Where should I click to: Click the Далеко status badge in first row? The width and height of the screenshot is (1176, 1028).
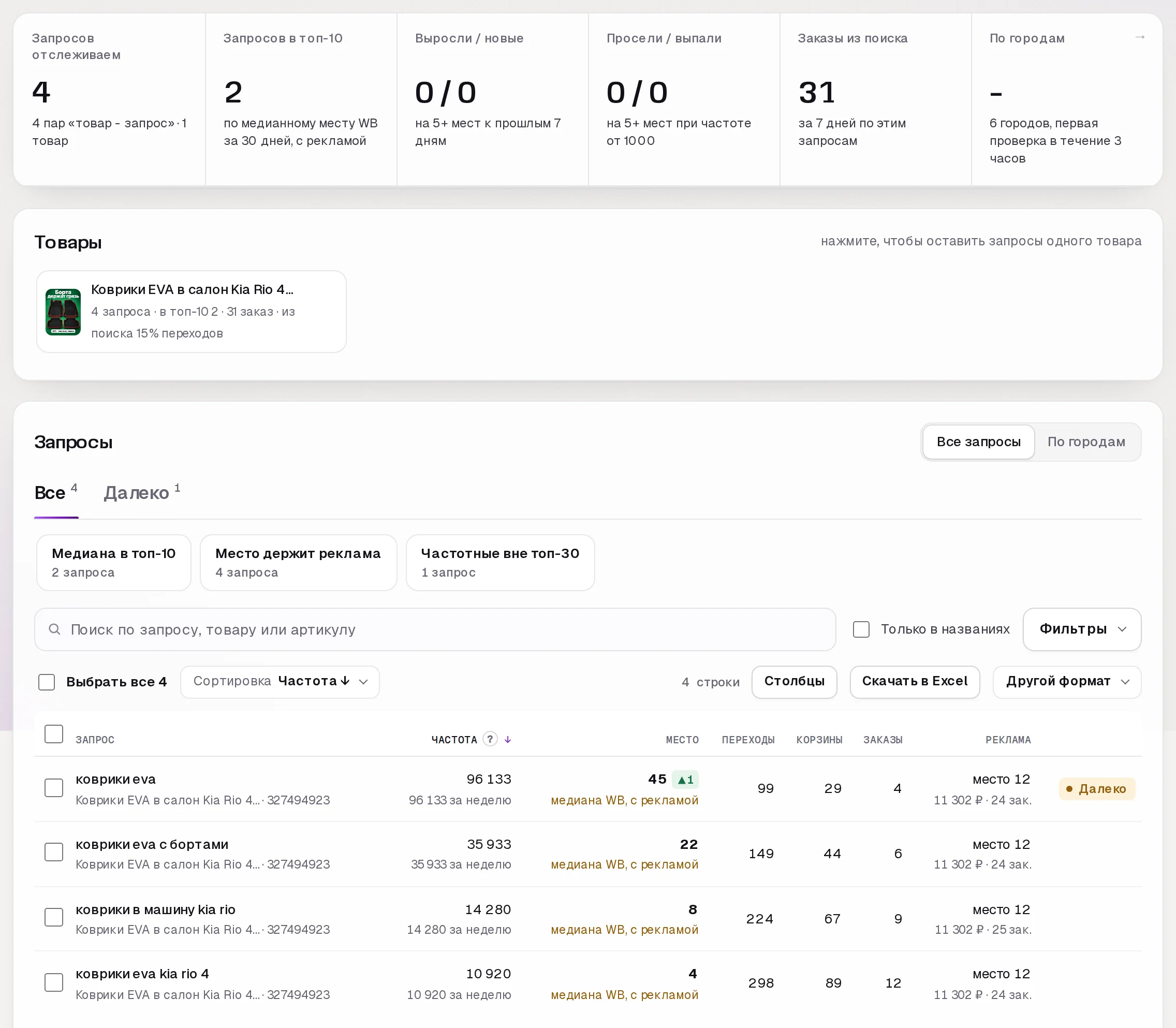(1096, 789)
